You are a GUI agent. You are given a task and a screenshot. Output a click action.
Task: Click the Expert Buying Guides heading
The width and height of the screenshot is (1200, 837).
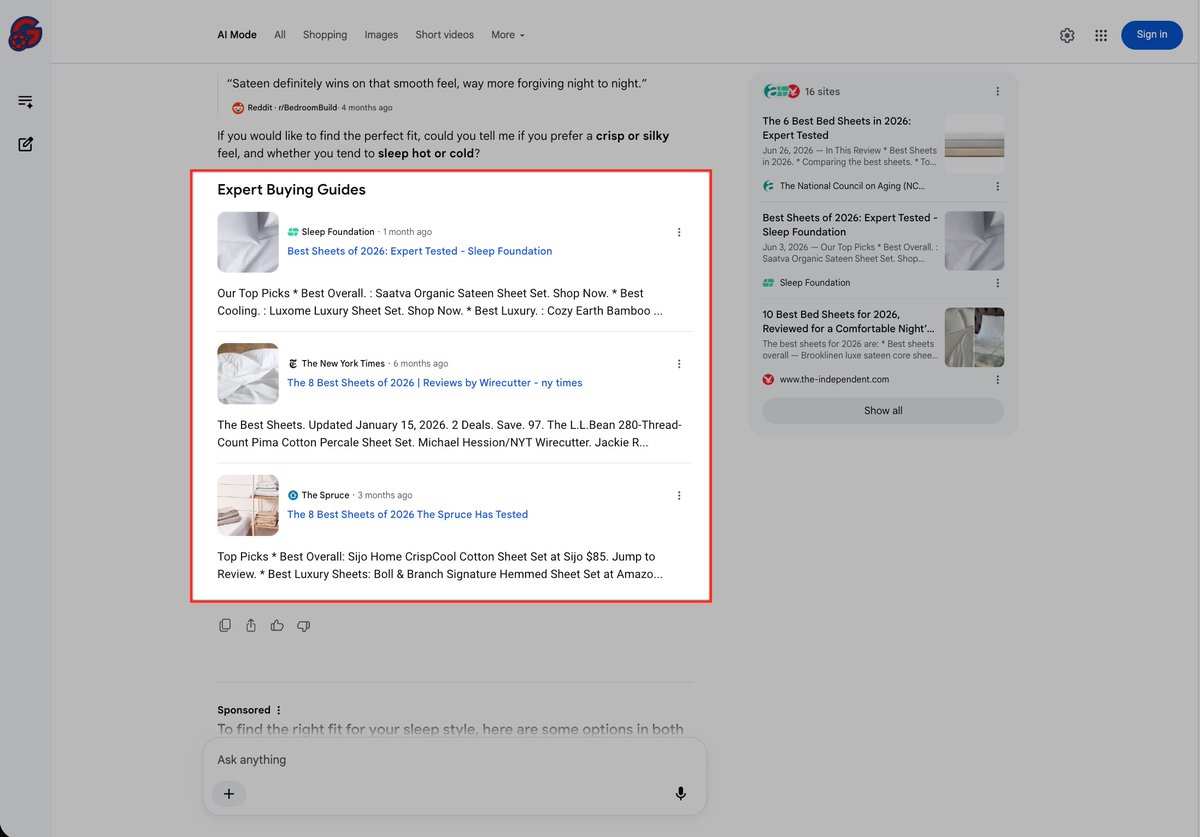[x=291, y=190]
